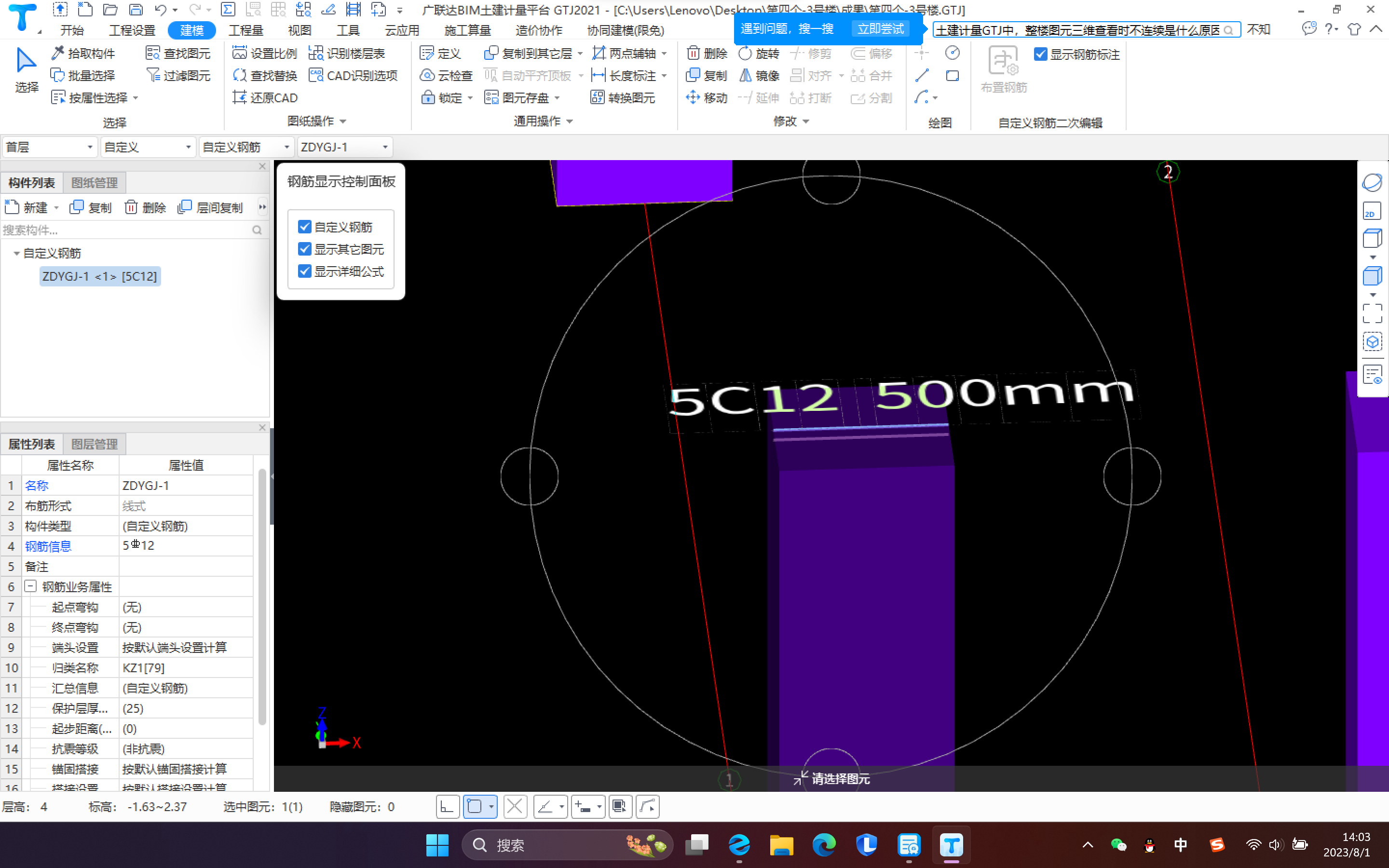The width and height of the screenshot is (1389, 868).
Task: Click the 定义 define tool
Action: point(440,54)
